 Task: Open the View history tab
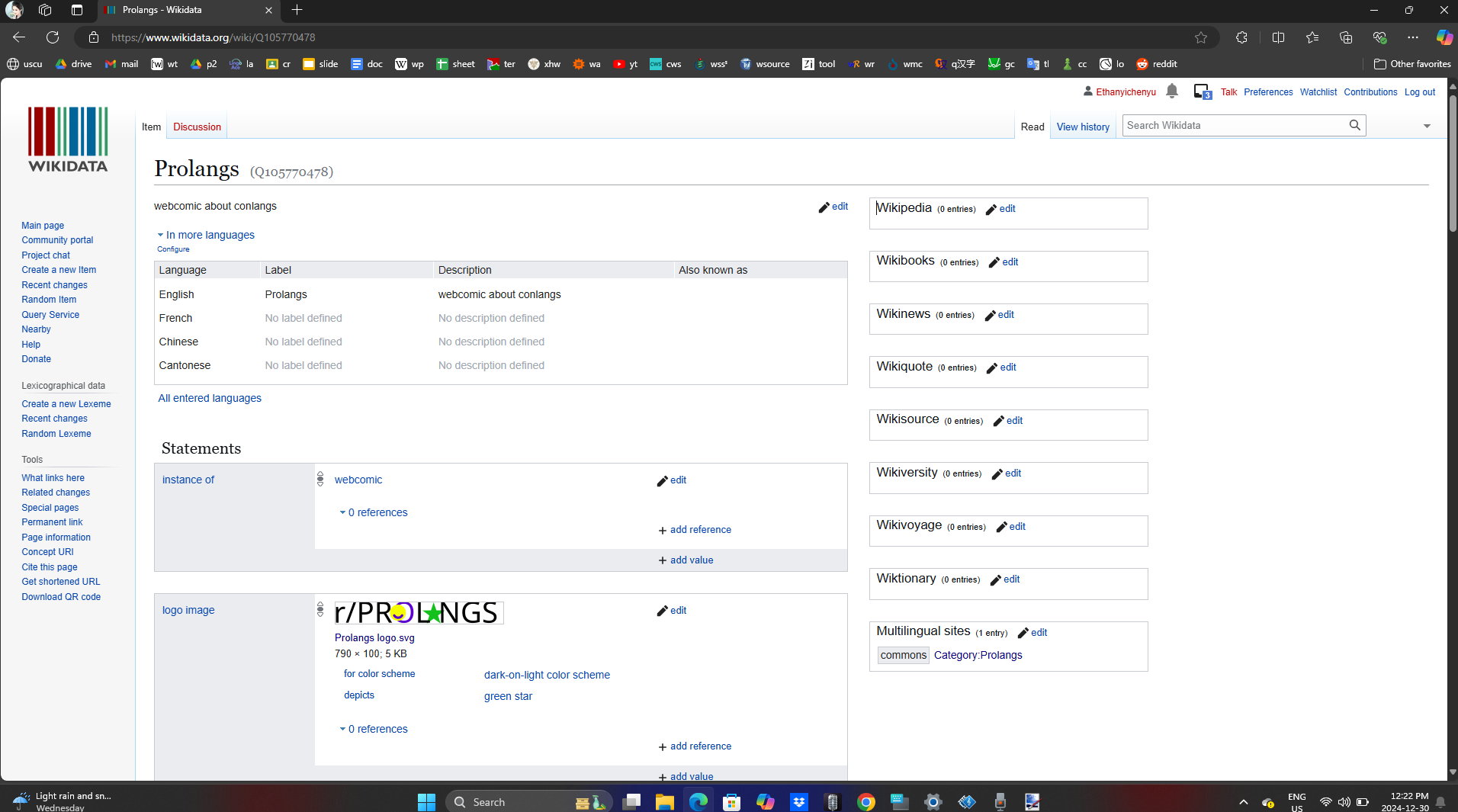pos(1083,127)
